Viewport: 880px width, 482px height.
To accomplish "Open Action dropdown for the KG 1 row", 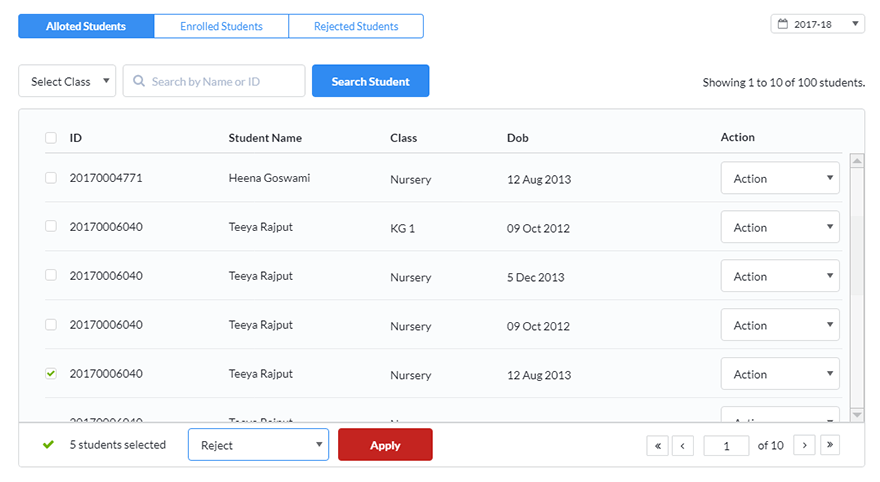I will [x=780, y=227].
